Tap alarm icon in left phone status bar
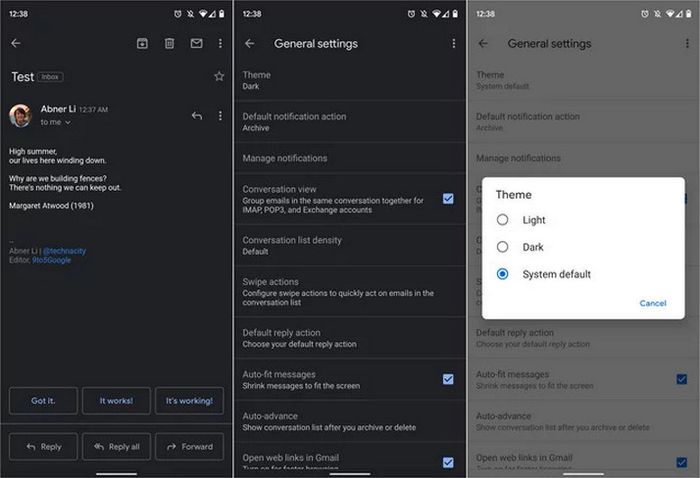This screenshot has width=700, height=478. click(x=178, y=14)
